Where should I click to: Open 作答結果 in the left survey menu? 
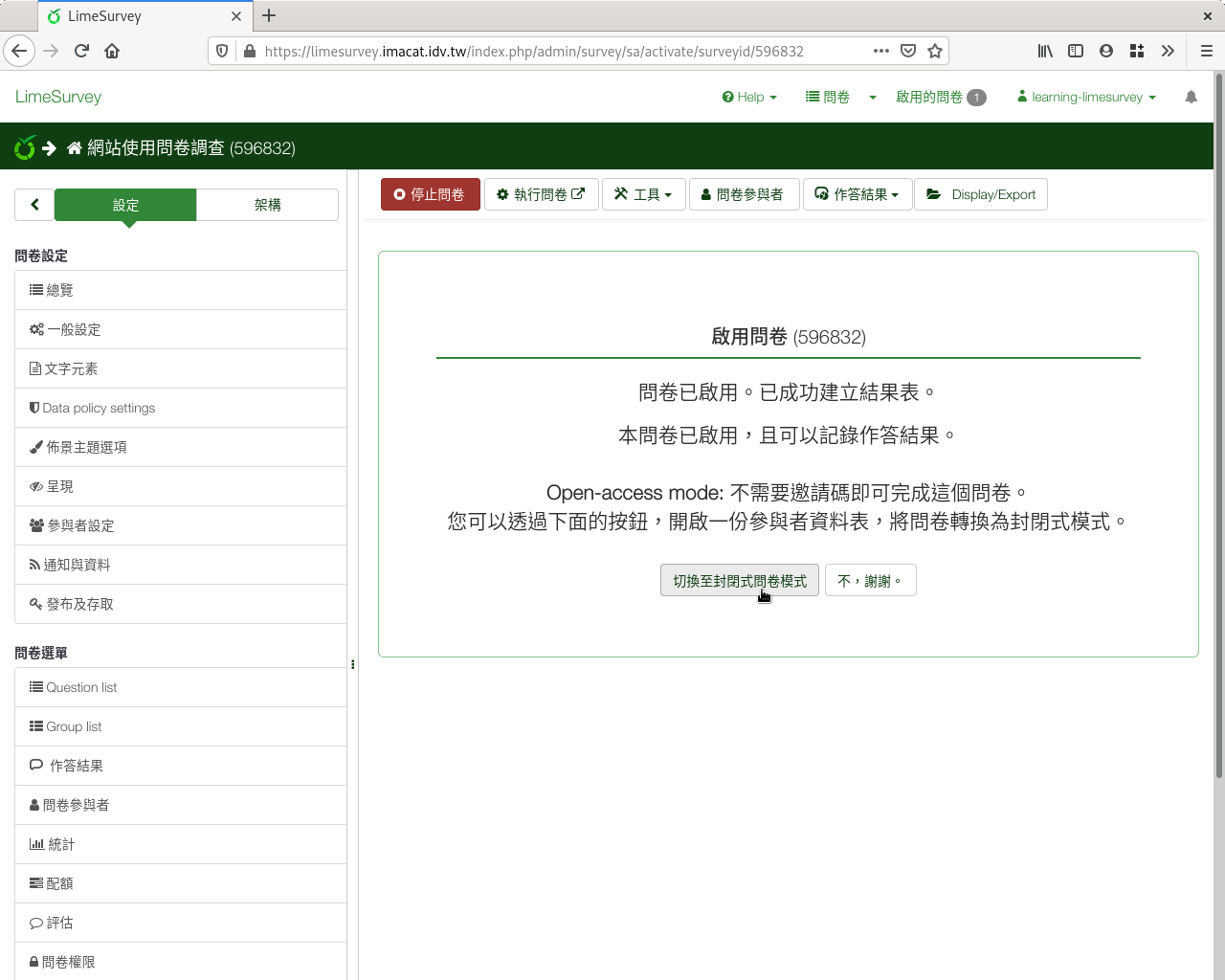(181, 766)
